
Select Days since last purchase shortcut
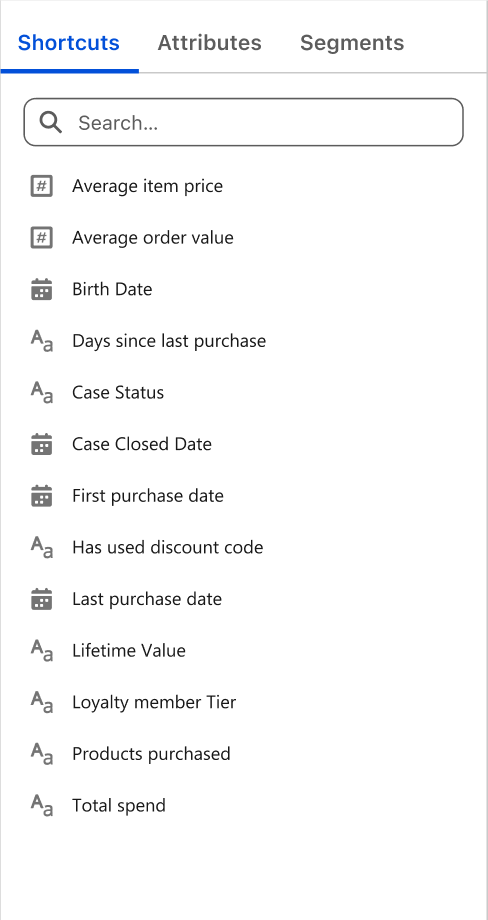(x=243, y=341)
